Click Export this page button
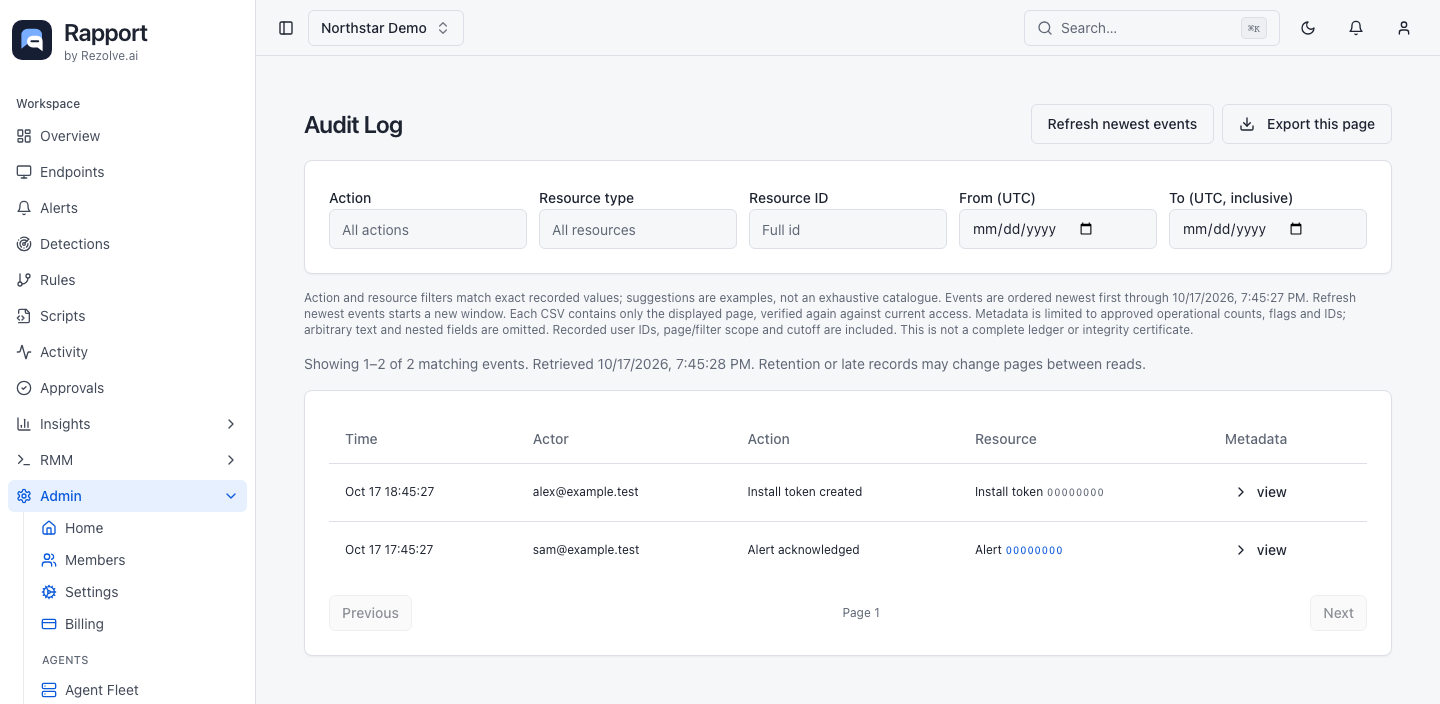Viewport: 1440px width, 704px height. (x=1307, y=124)
